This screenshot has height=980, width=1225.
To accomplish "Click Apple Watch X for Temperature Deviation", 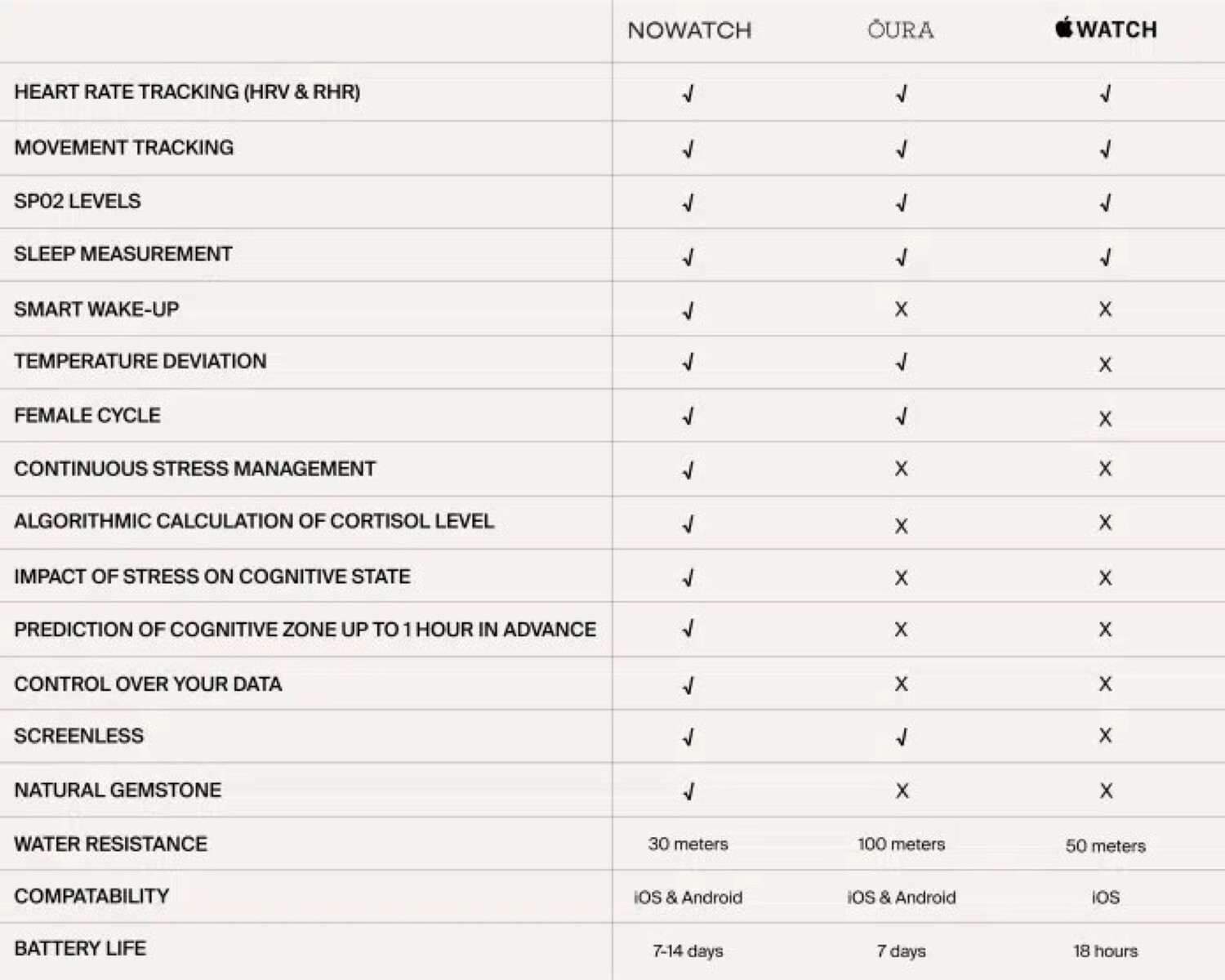I will tap(1105, 364).
